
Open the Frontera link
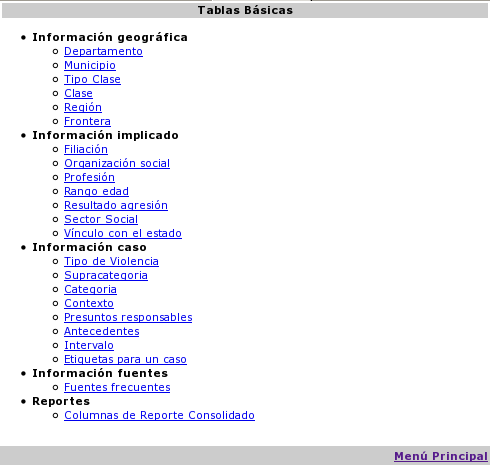point(87,121)
